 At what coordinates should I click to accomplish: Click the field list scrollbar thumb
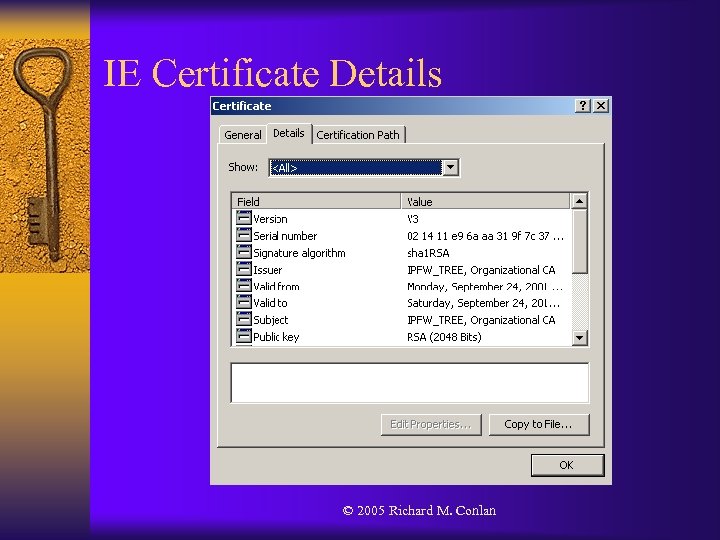coord(579,242)
